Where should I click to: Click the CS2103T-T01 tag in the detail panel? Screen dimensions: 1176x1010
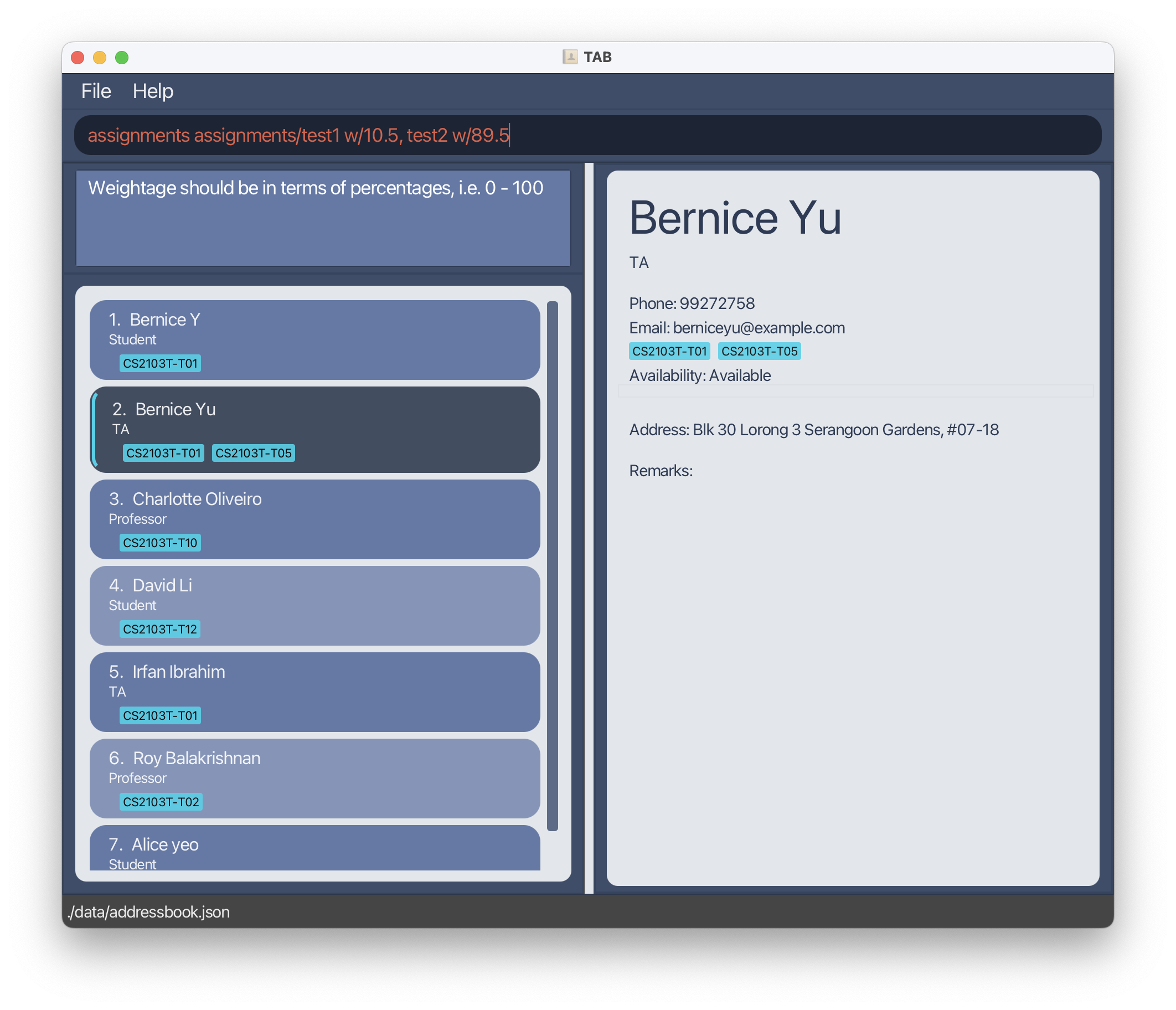[669, 352]
